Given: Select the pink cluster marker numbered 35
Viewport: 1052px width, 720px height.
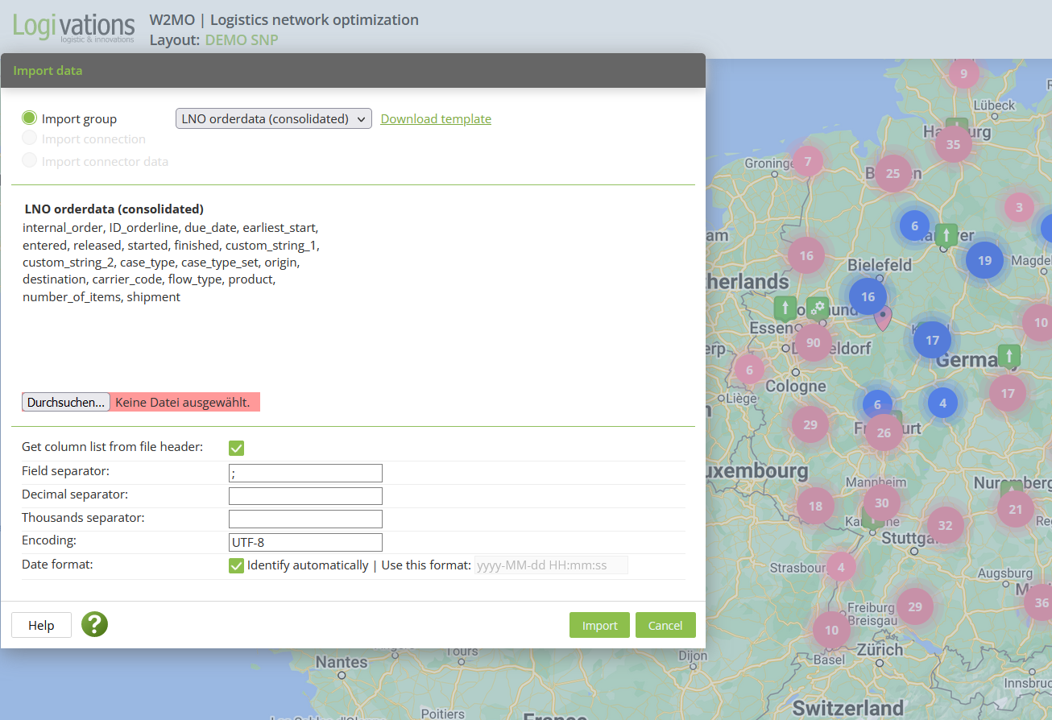Looking at the screenshot, I should click(x=953, y=144).
